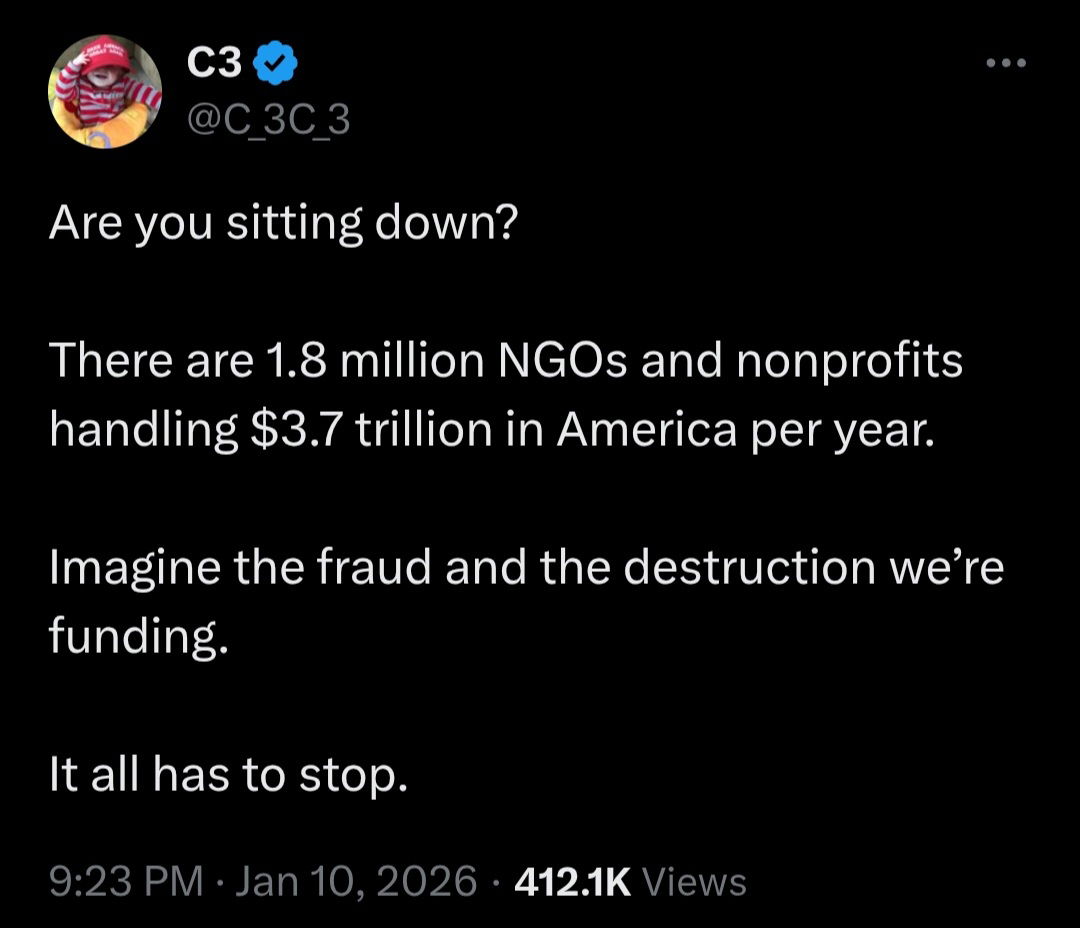Click the line 'Are you sitting down?'
This screenshot has height=928, width=1080.
283,224
